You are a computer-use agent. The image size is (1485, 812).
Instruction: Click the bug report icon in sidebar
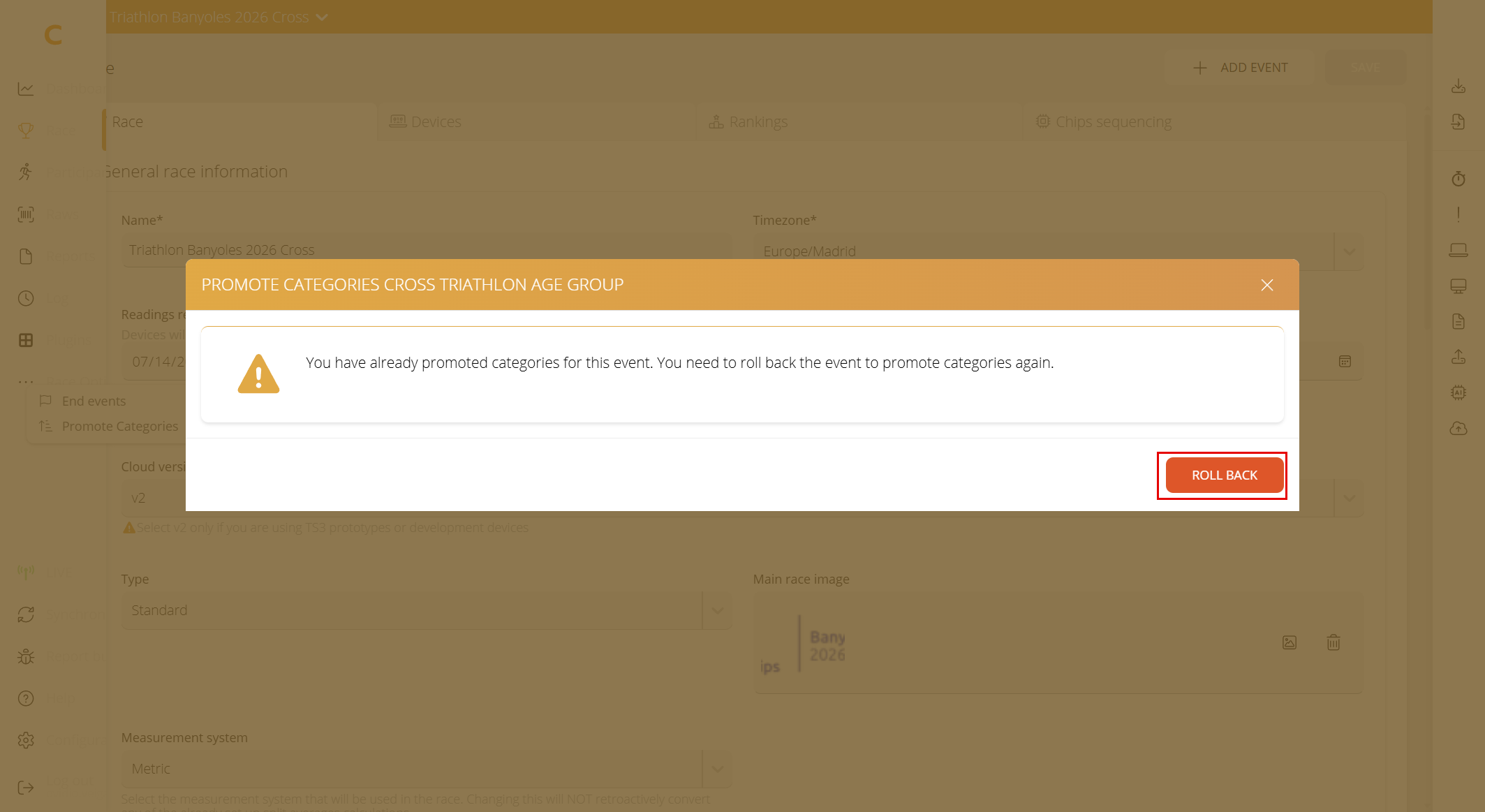pyautogui.click(x=26, y=656)
